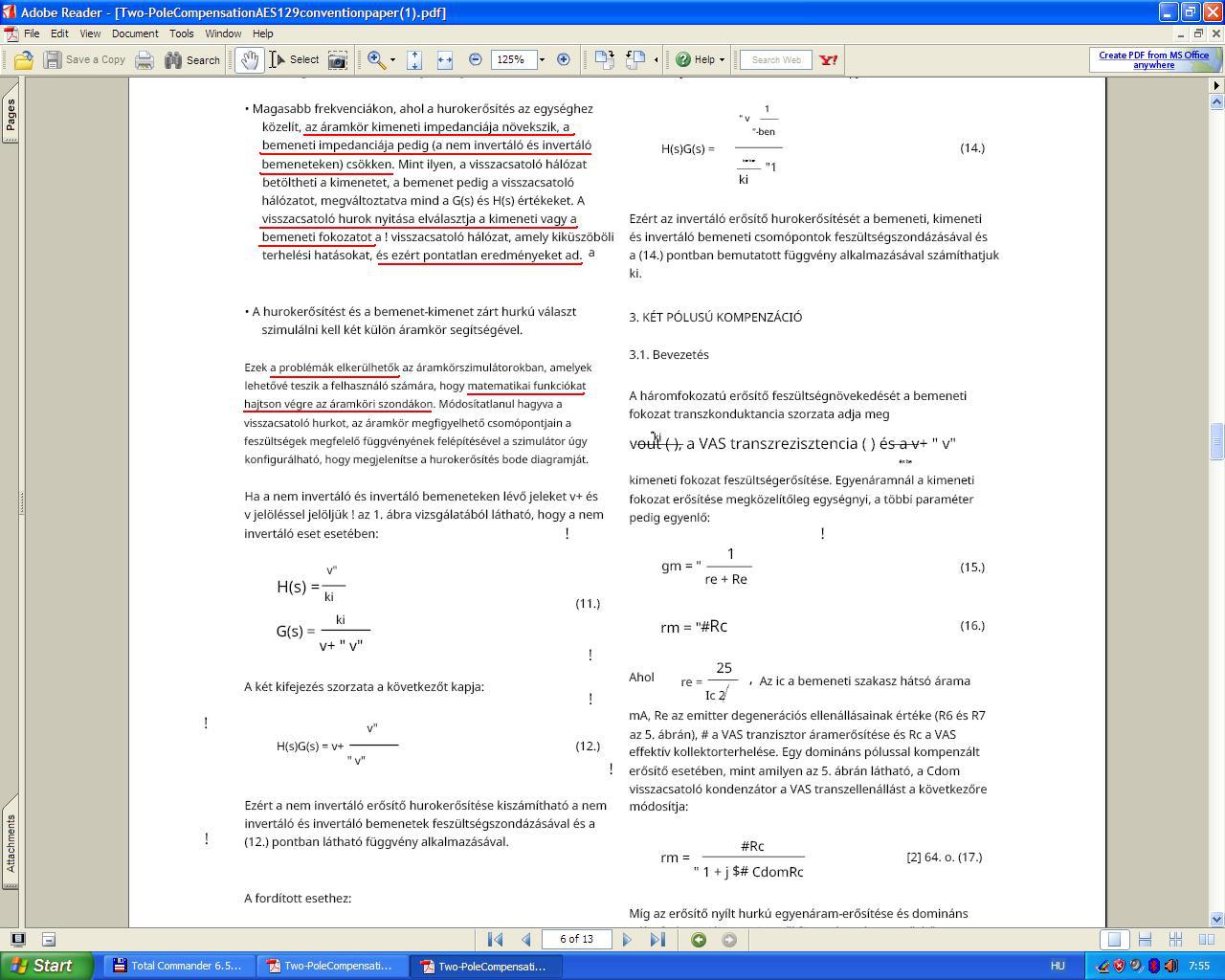Viewport: 1225px width, 980px height.
Task: Click the Adobe PDF document menu icon
Action: click(x=10, y=33)
